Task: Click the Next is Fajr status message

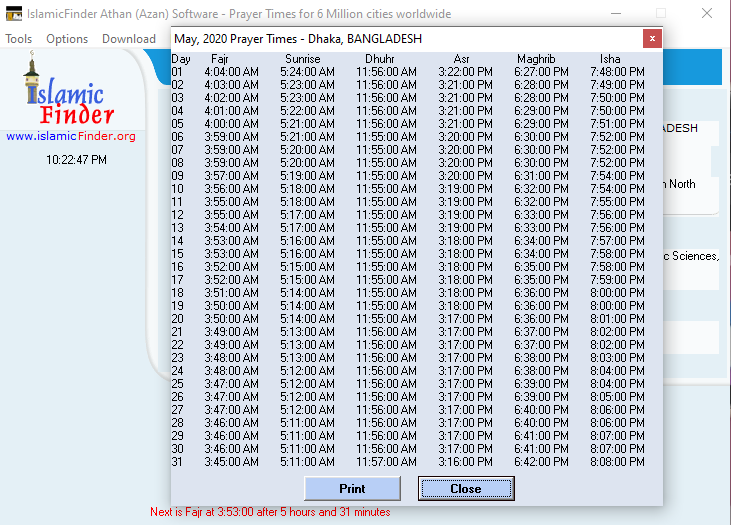Action: coord(270,512)
